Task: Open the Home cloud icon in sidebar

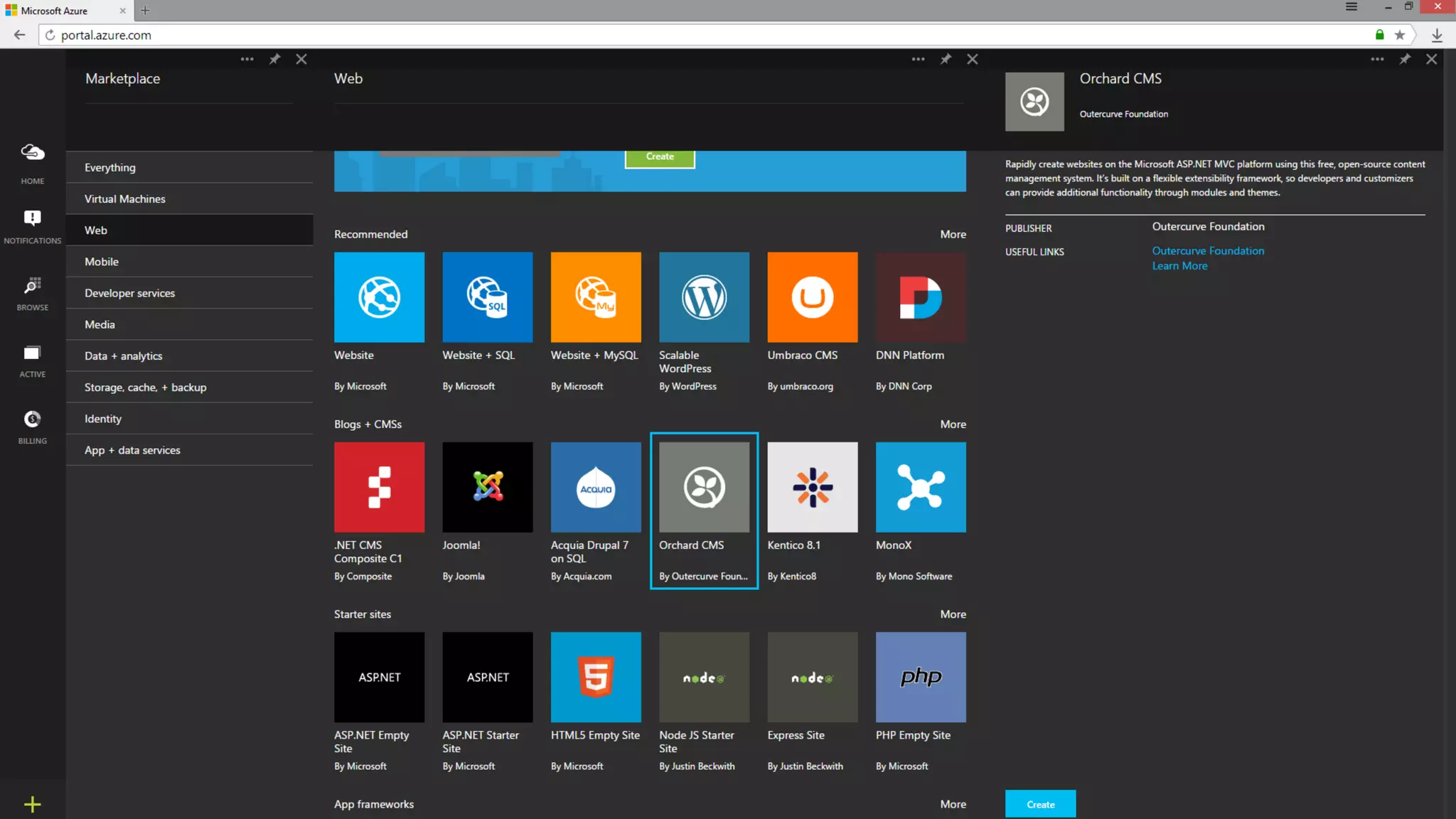Action: 32,152
